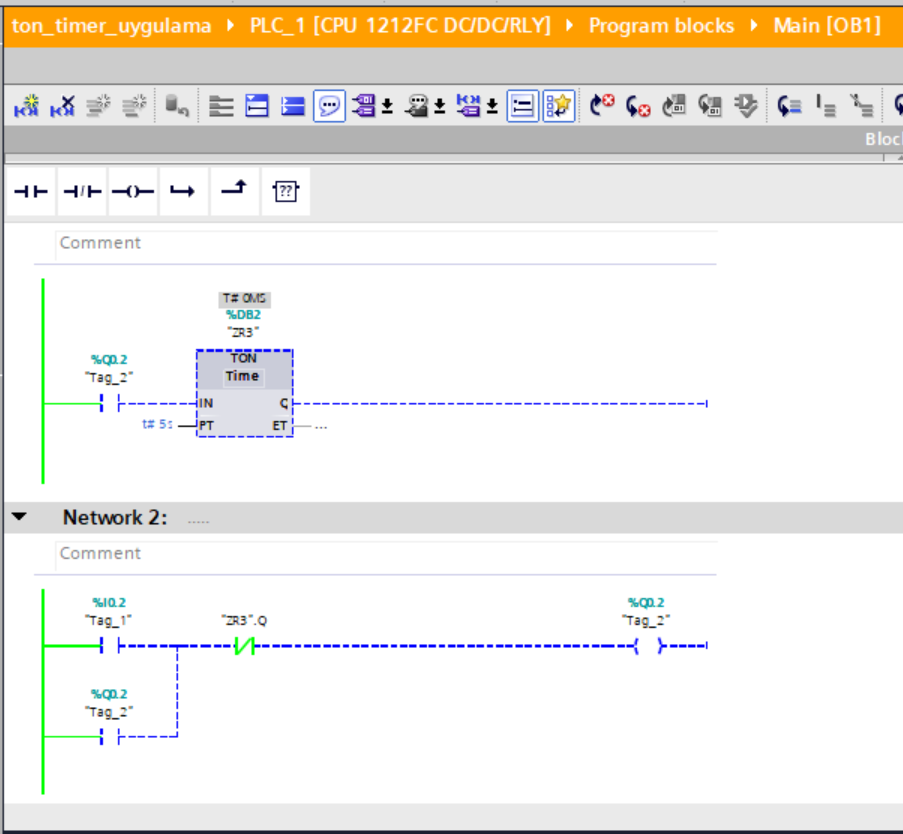
Task: Open dropdown arrow beside absolute/symbolic operands icon
Action: pyautogui.click(x=388, y=107)
